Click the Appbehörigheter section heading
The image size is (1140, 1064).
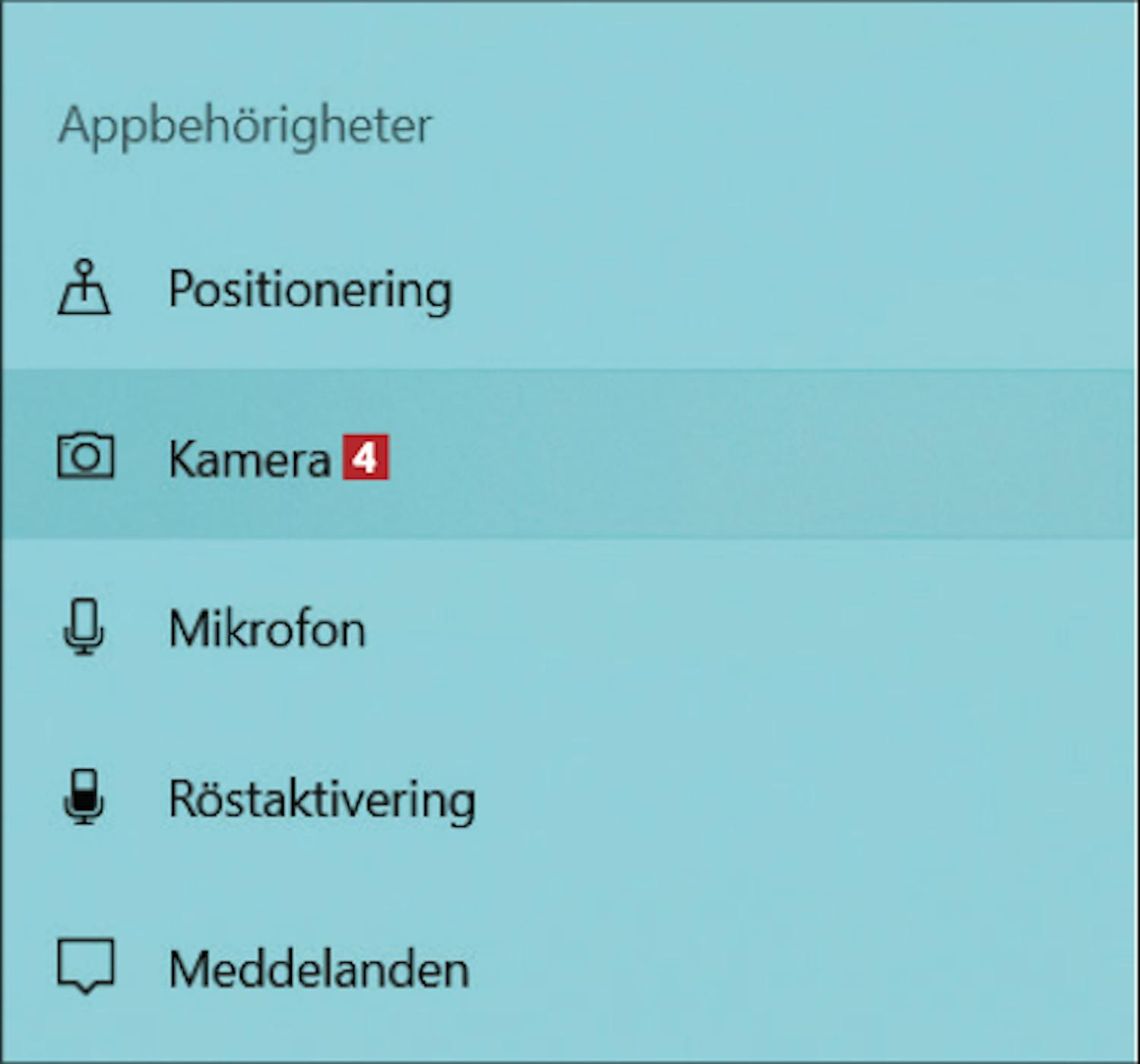tap(245, 125)
